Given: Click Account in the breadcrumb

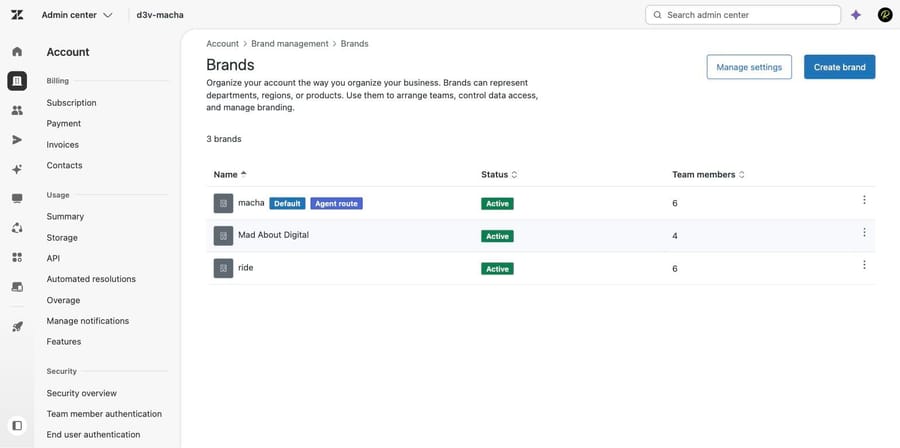Looking at the screenshot, I should (222, 44).
